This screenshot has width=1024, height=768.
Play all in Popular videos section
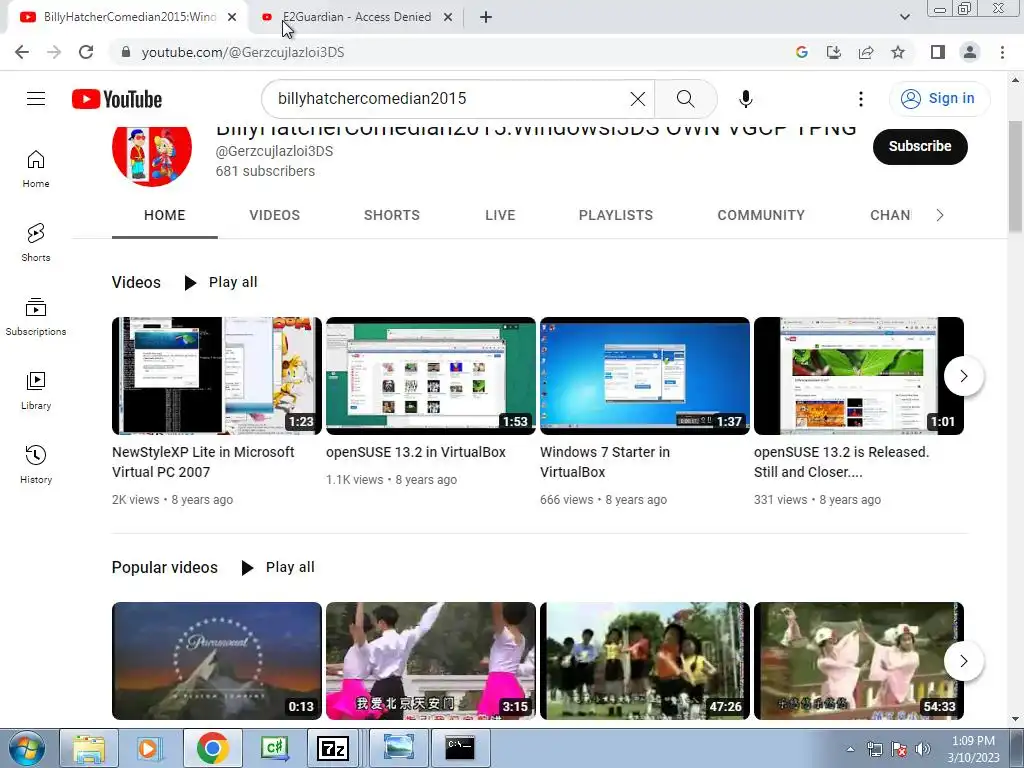[278, 568]
